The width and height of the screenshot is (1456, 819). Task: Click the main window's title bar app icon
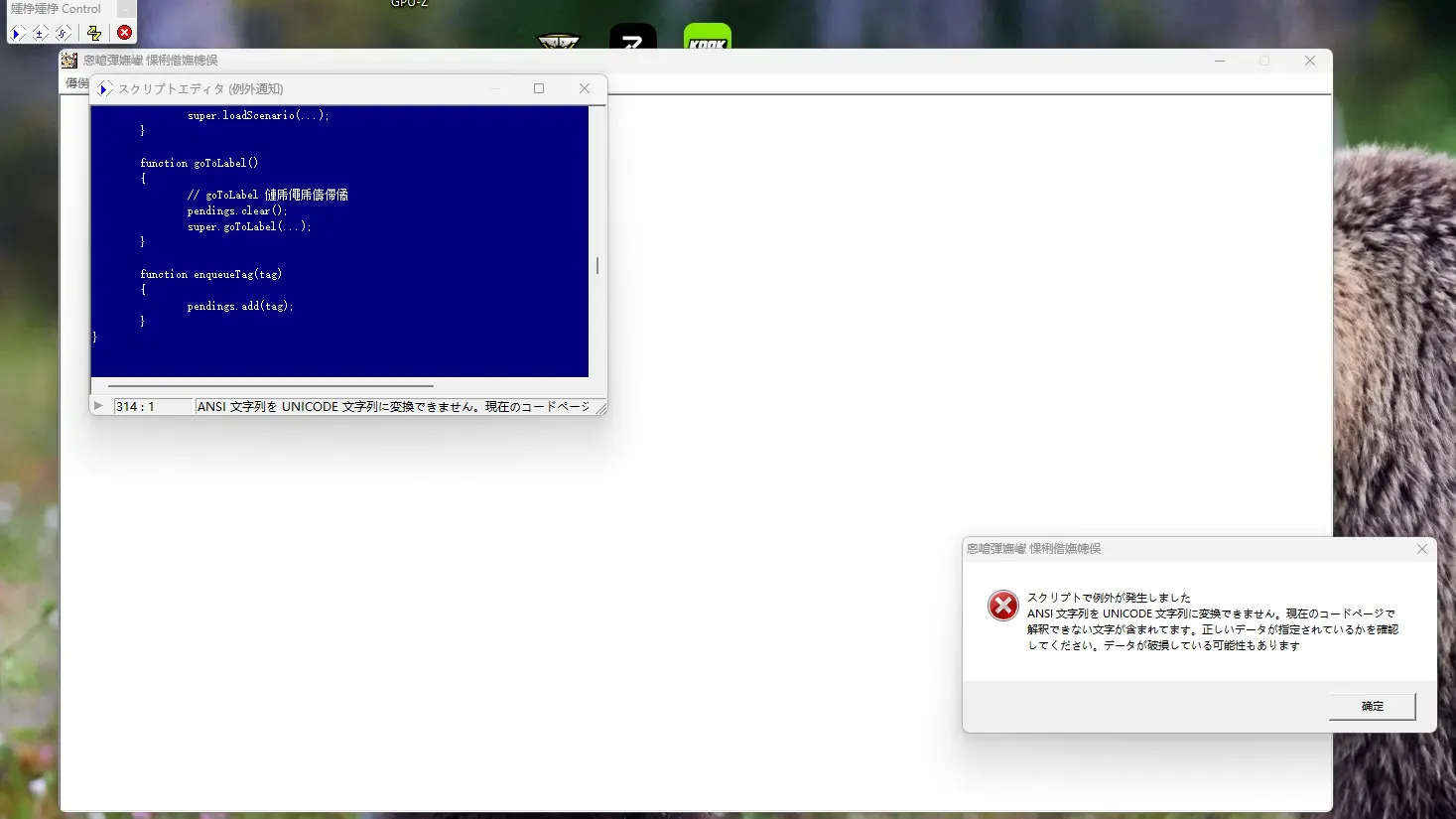(x=69, y=61)
